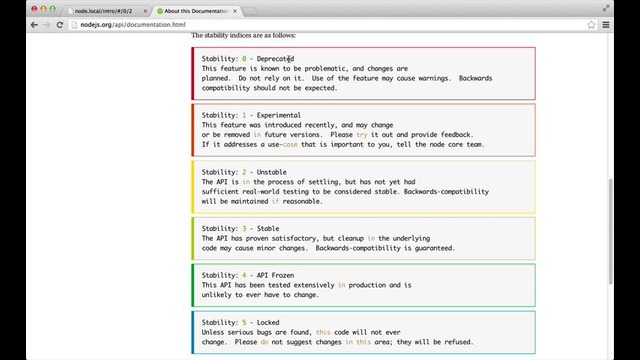Click the 'Stability: 2 - Unstable' heading

click(x=244, y=172)
